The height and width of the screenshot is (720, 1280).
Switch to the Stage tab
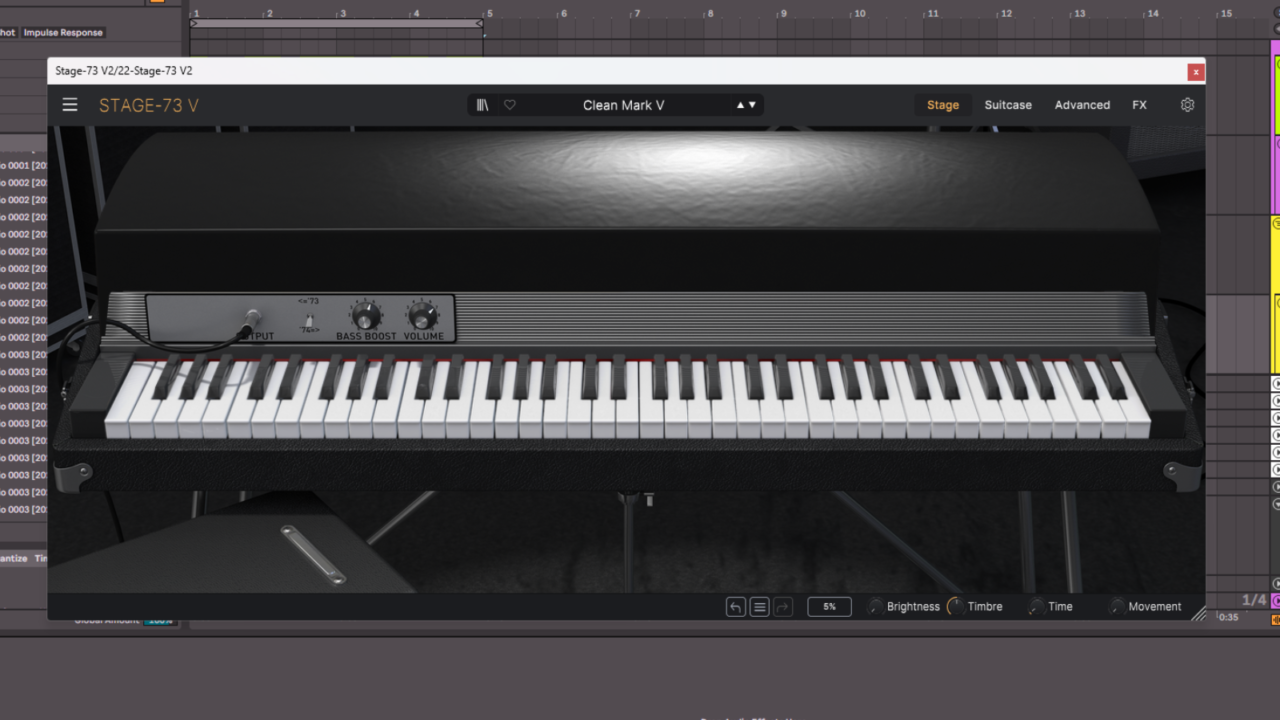coord(943,105)
